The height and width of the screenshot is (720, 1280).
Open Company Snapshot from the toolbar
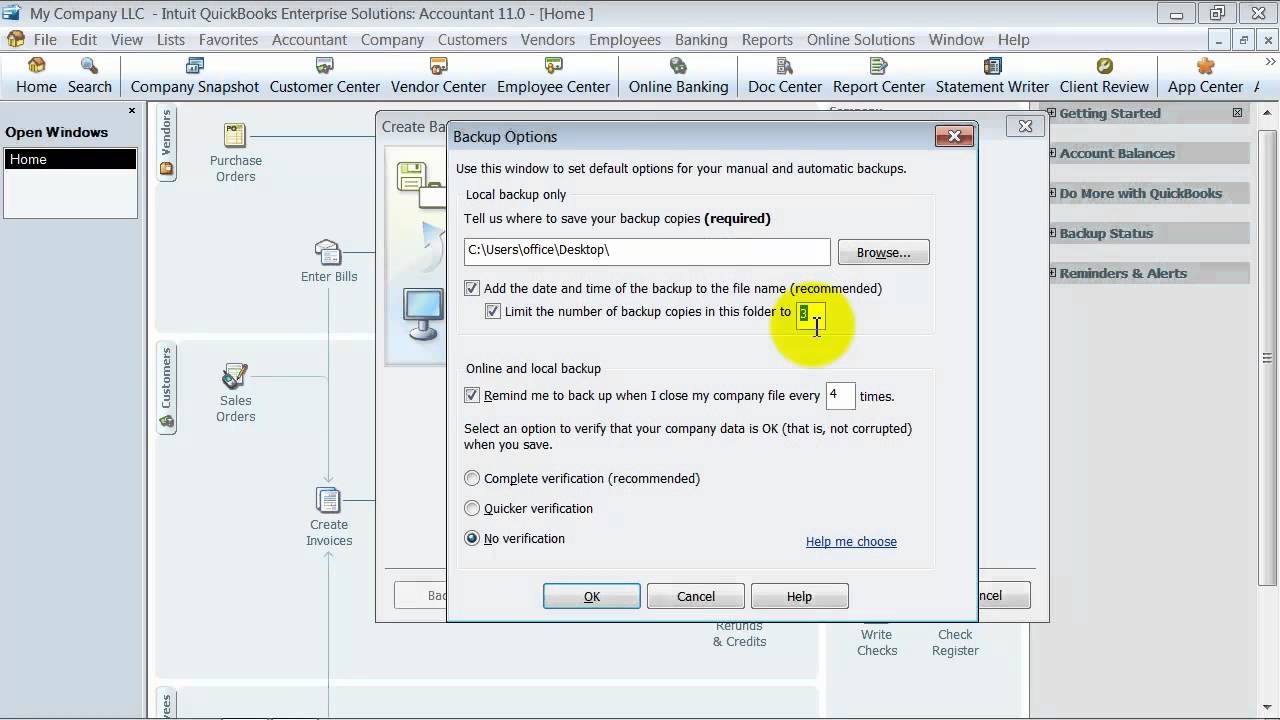[x=195, y=76]
